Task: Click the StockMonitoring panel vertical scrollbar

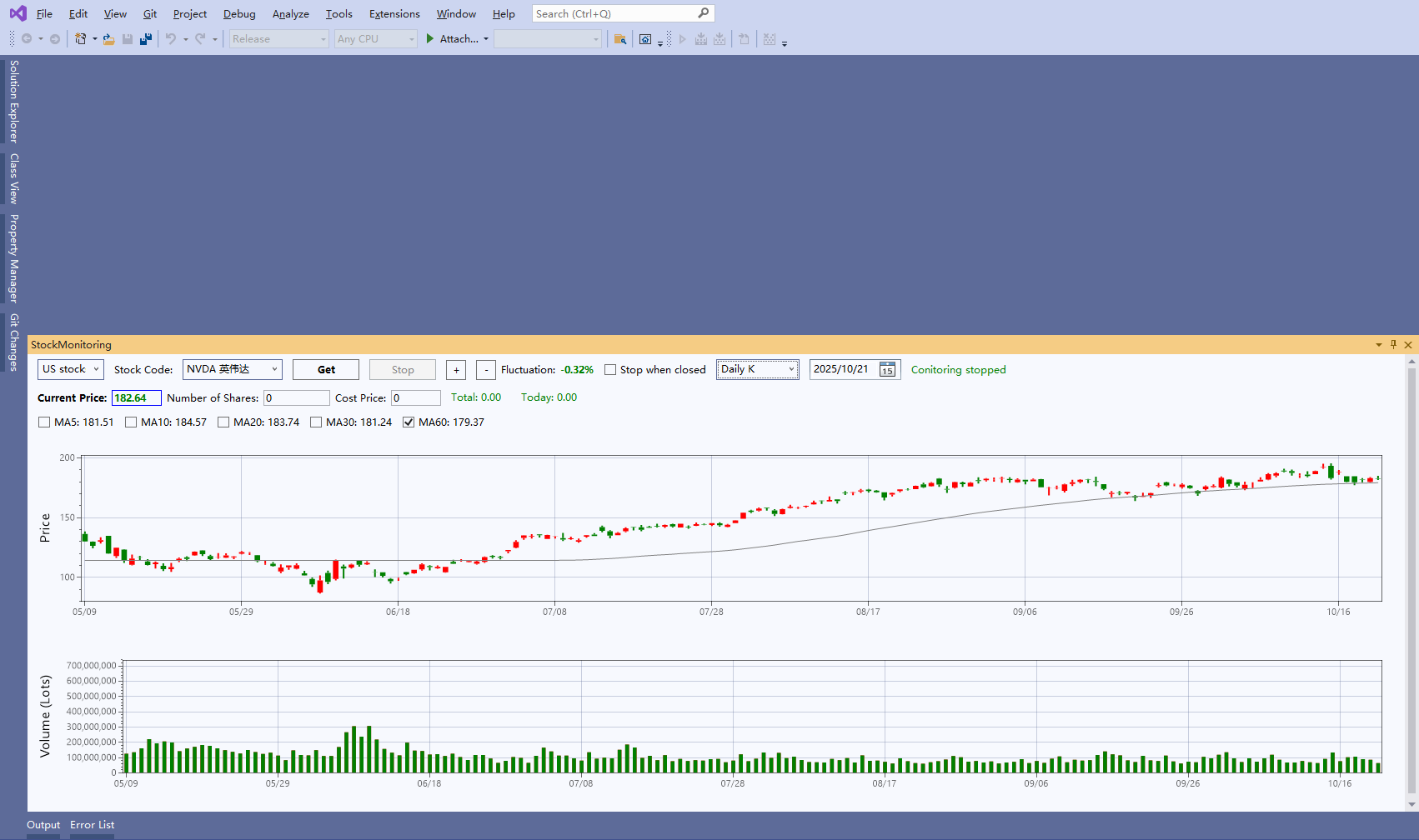Action: (x=1411, y=583)
